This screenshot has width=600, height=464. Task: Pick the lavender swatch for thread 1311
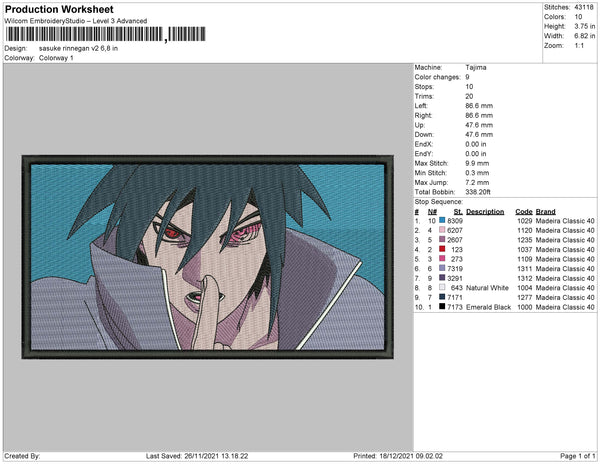click(x=442, y=268)
